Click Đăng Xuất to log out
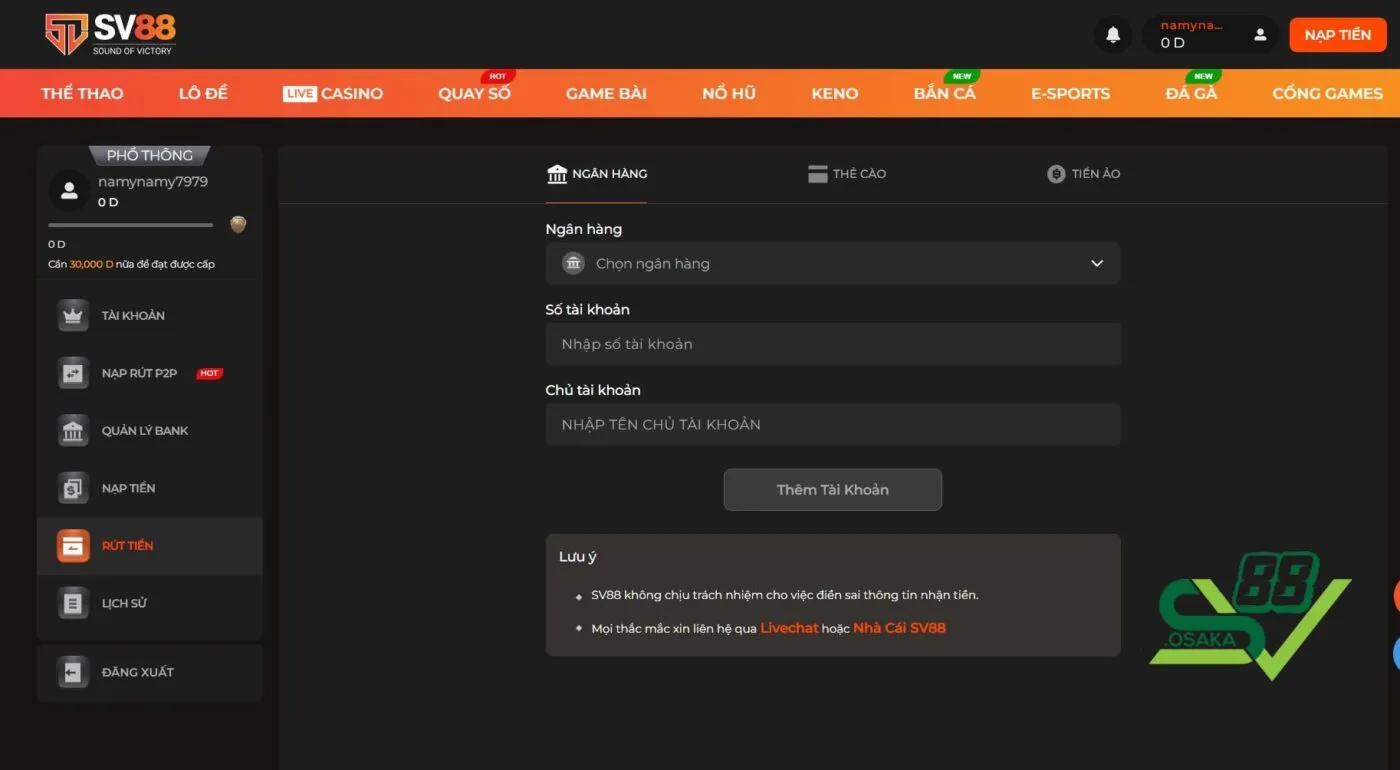Viewport: 1400px width, 770px height. point(150,672)
